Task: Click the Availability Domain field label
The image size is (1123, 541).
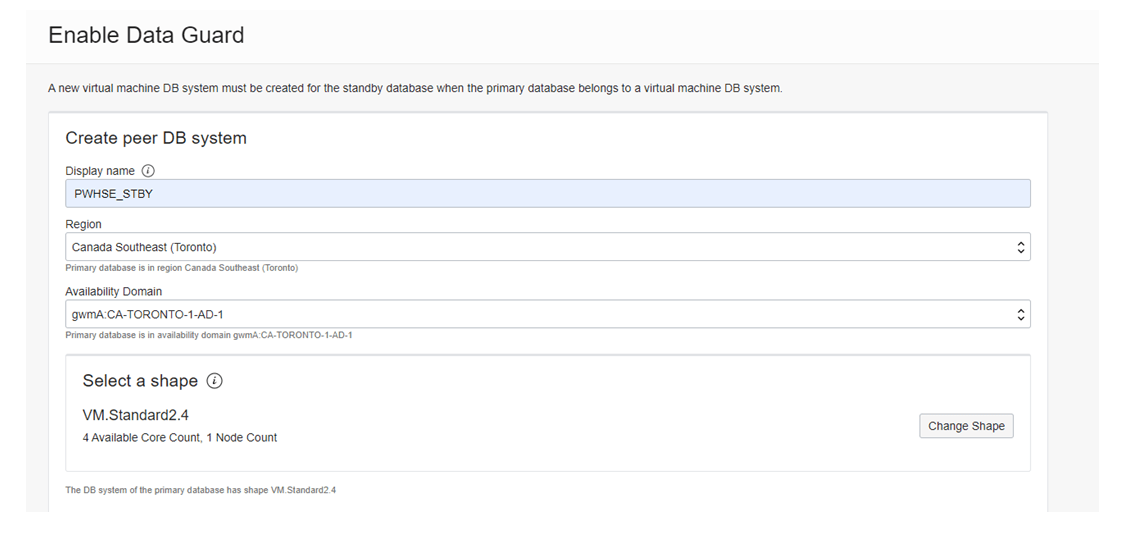Action: pyautogui.click(x=113, y=292)
